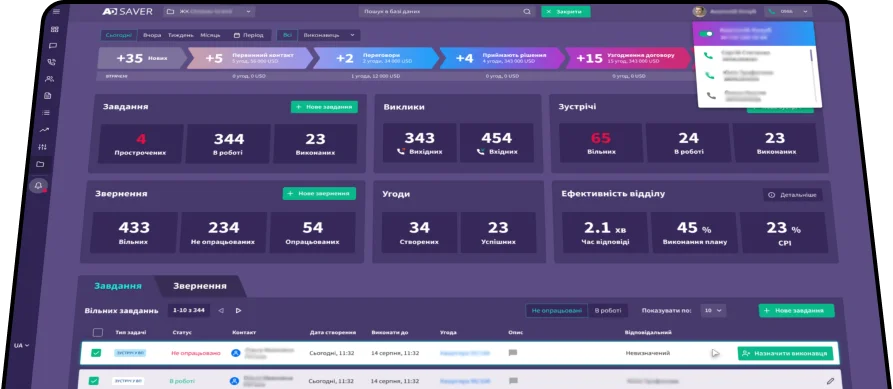Viewport: 893px width, 389px height.
Task: Click the 343 Вихідних calls tile
Action: (420, 143)
